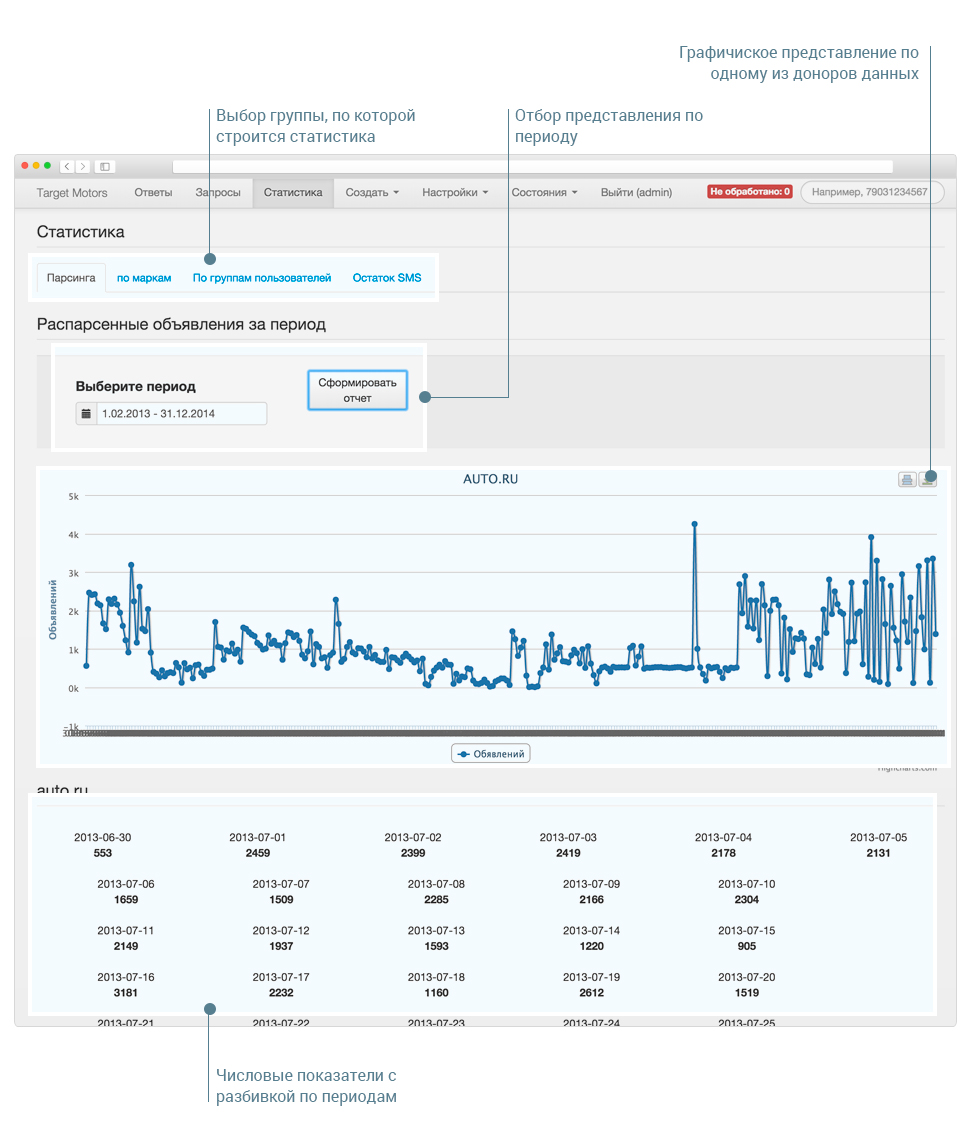The height and width of the screenshot is (1136, 970).
Task: Click the 2013-07-10 date entry
Action: tap(746, 884)
